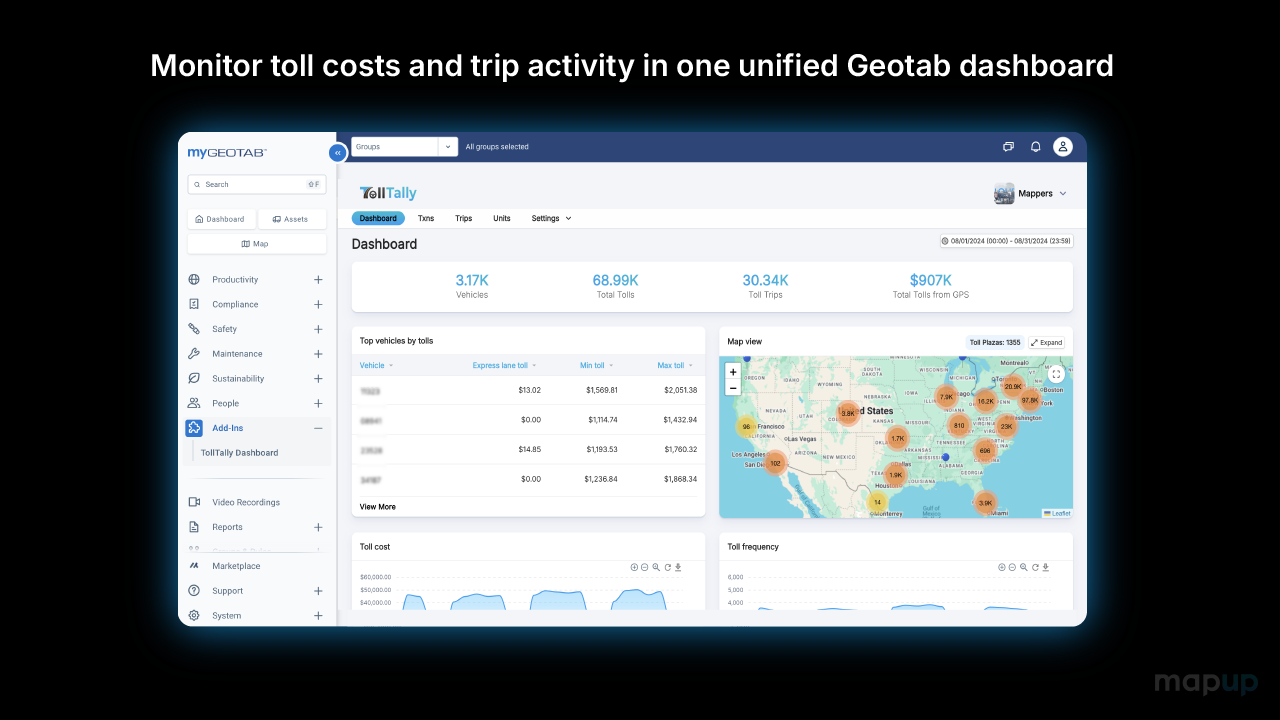
Task: Switch to the Txns tab
Action: pos(426,218)
